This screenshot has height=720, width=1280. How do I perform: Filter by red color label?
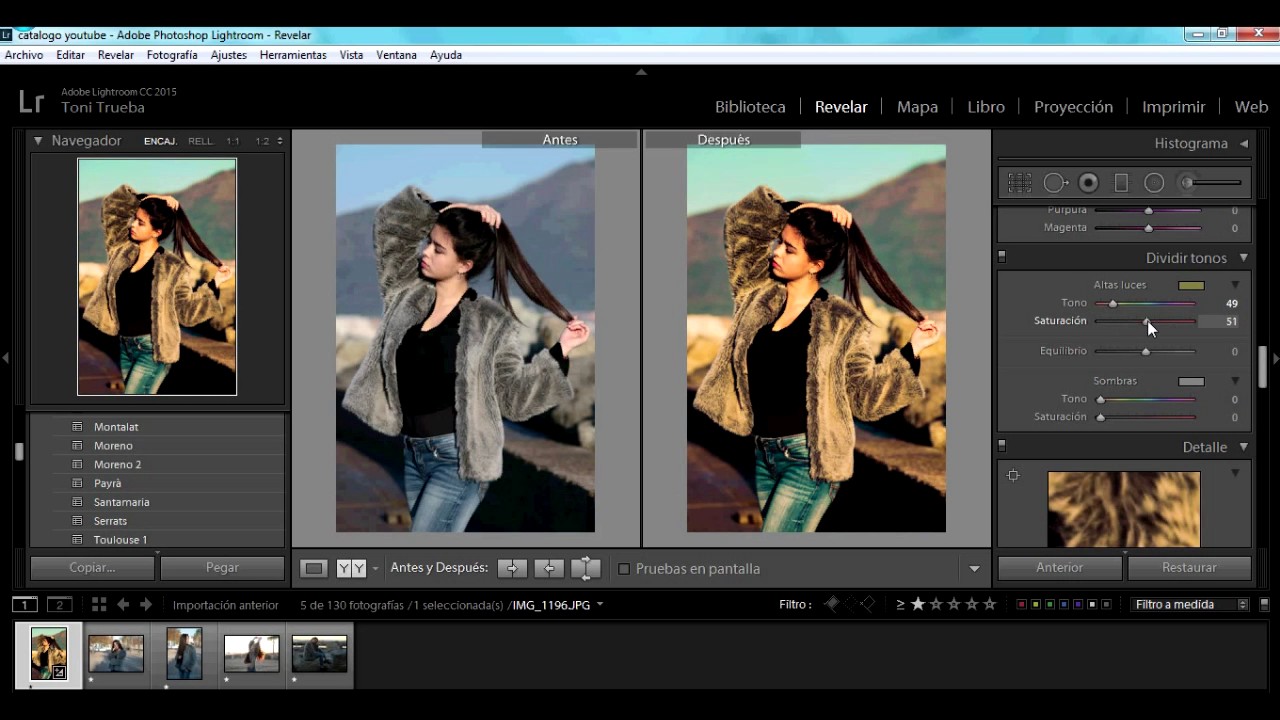pyautogui.click(x=1021, y=604)
